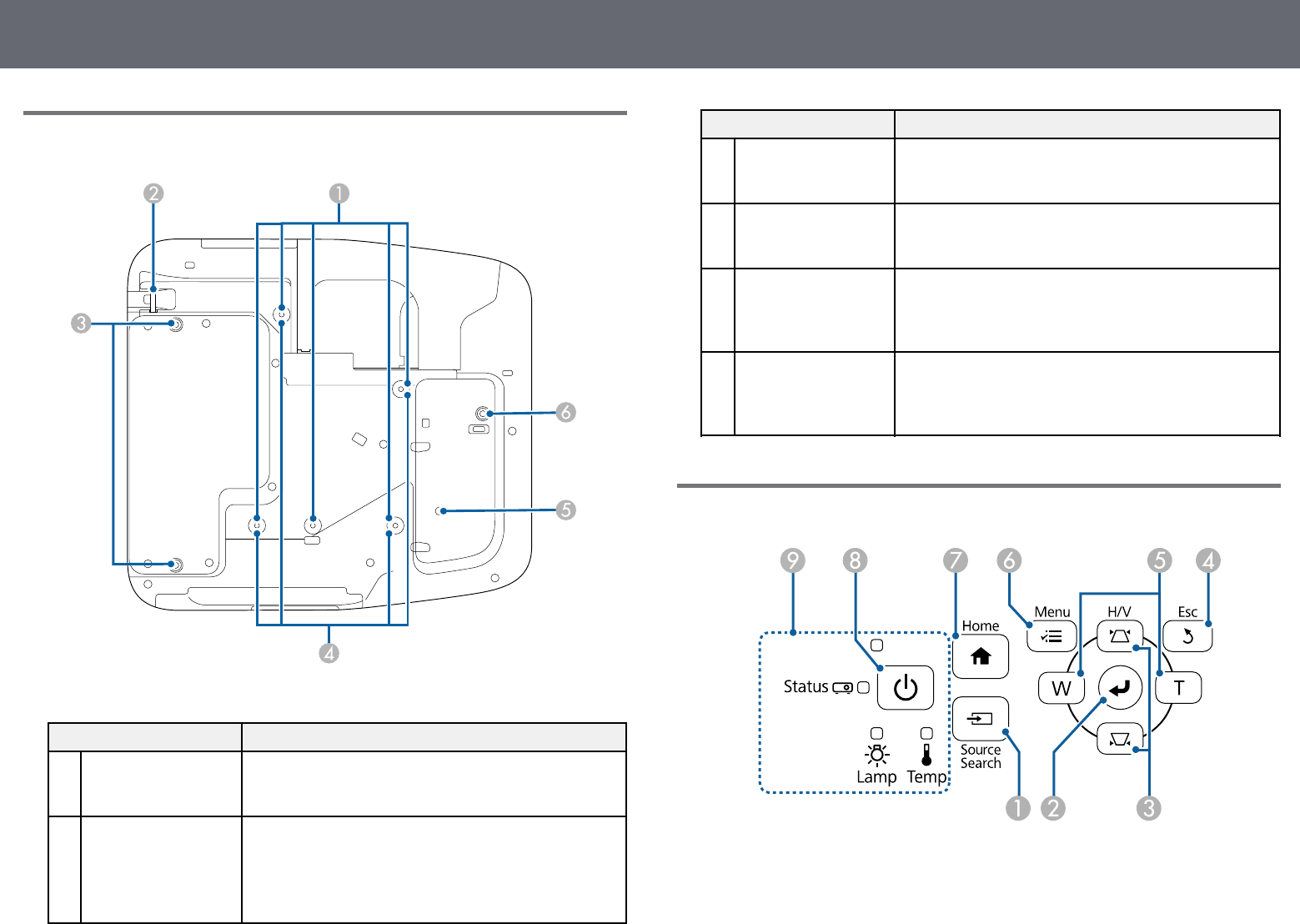Click the lower keystone button below Enter
The height and width of the screenshot is (924, 1300).
1120,739
